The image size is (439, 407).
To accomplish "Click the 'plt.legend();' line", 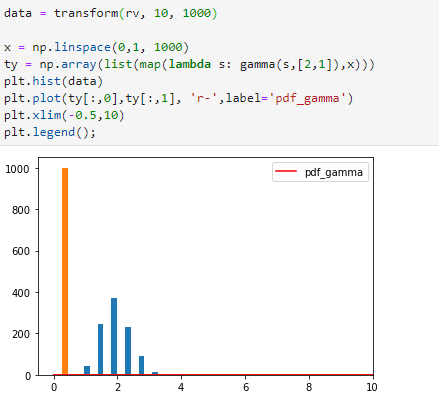I will [50, 132].
